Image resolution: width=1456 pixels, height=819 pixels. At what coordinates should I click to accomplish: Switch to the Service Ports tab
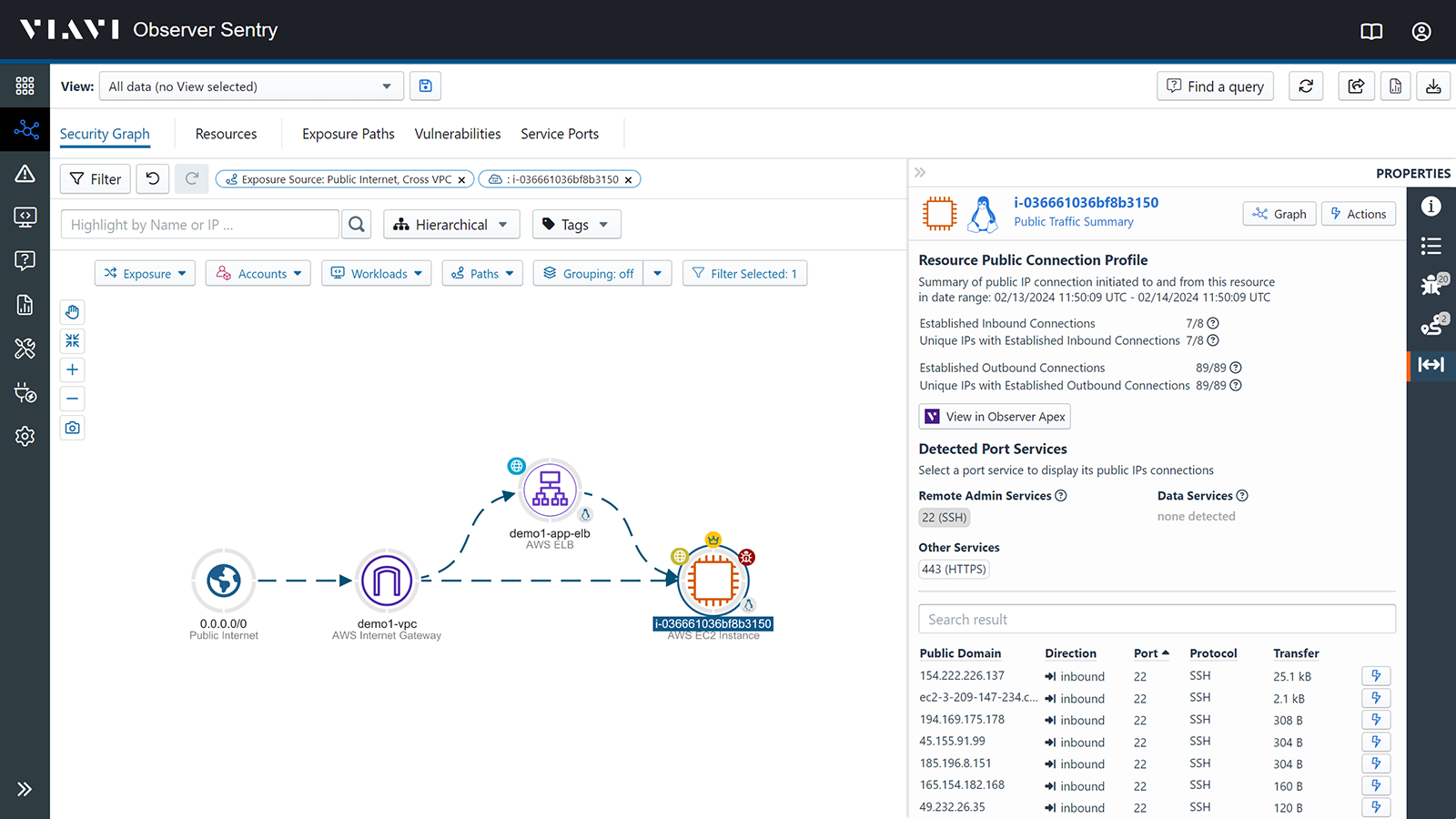(x=560, y=134)
